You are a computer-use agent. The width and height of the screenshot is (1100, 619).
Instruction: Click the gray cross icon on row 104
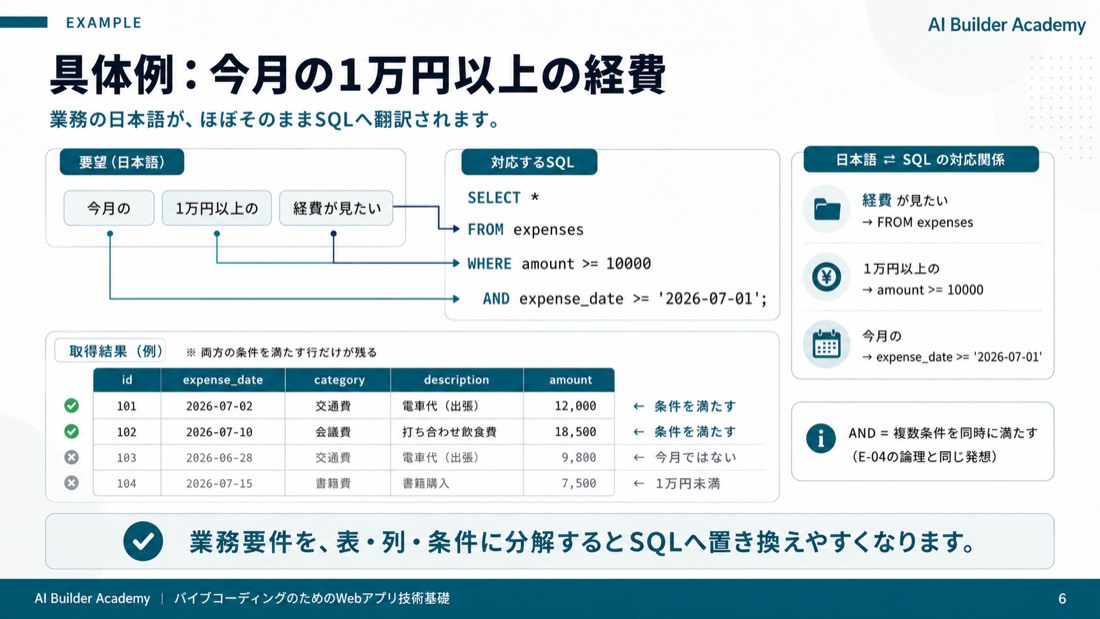click(72, 483)
